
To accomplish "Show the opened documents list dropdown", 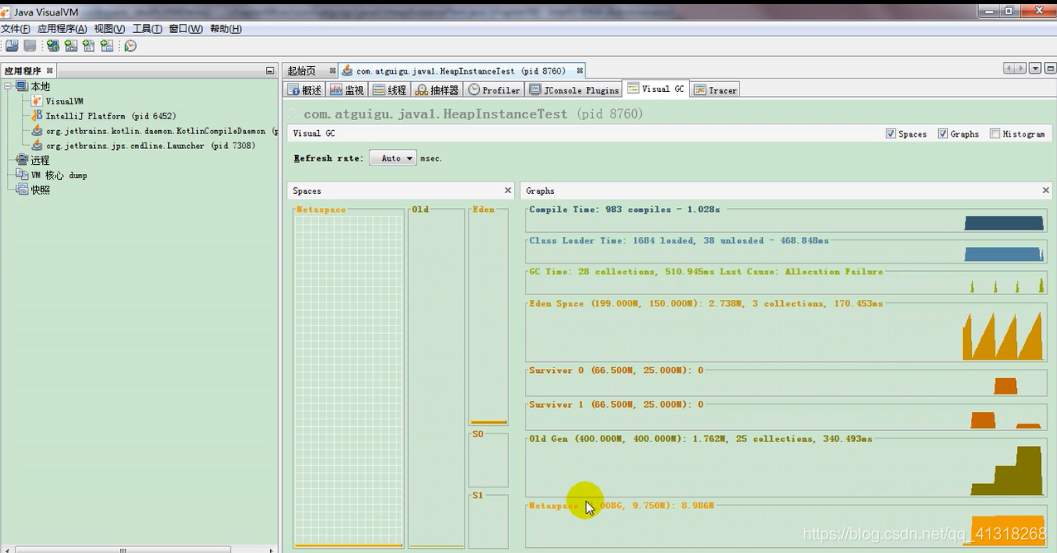I will point(1035,68).
